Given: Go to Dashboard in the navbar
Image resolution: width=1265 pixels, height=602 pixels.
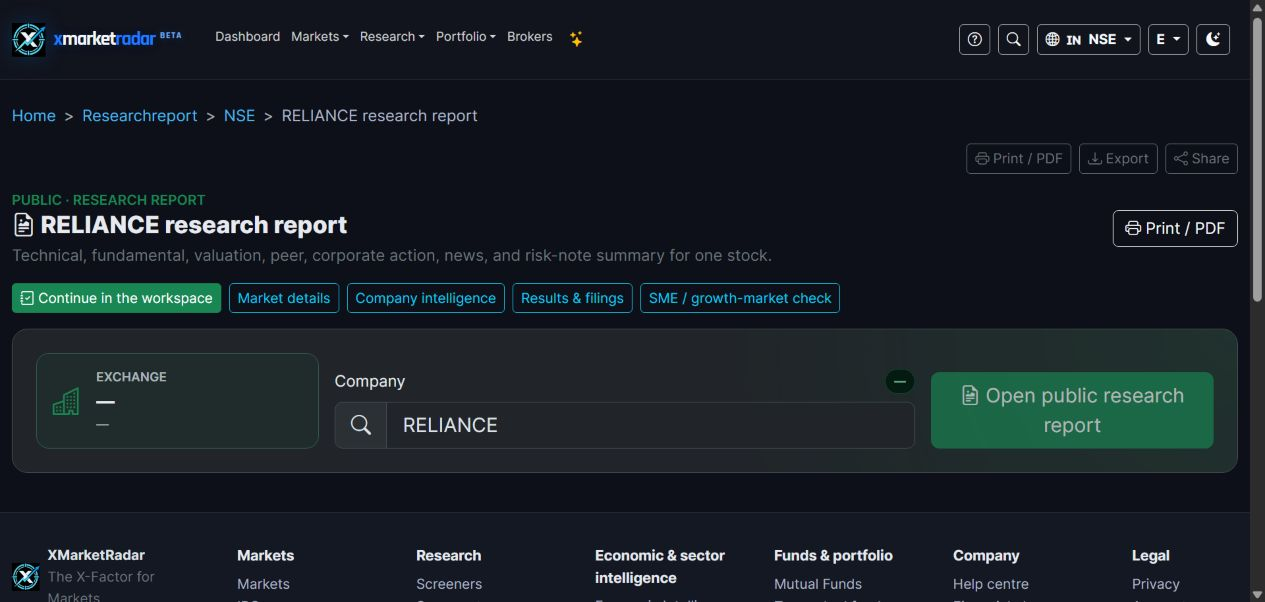Looking at the screenshot, I should (x=247, y=36).
